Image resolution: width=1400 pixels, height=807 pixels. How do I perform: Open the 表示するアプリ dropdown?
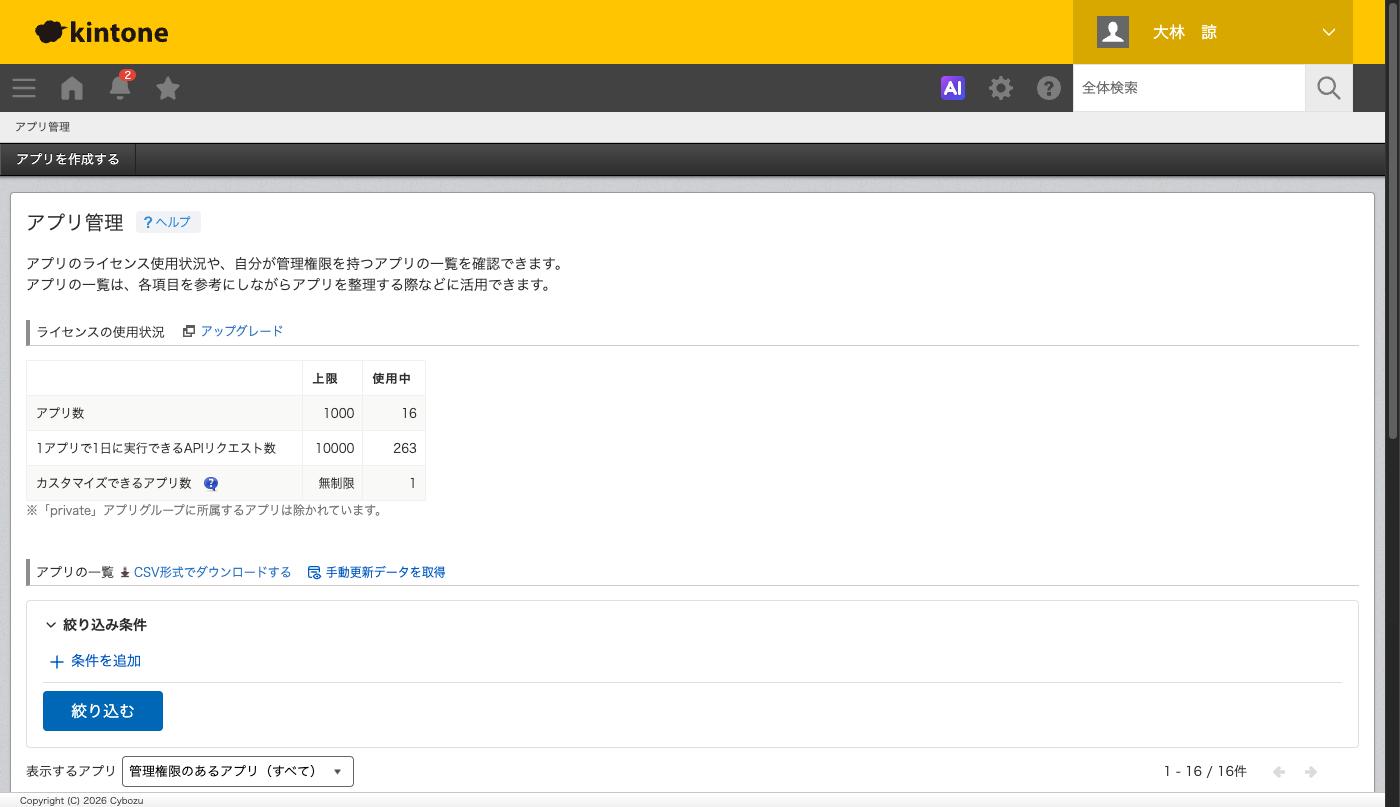point(238,771)
